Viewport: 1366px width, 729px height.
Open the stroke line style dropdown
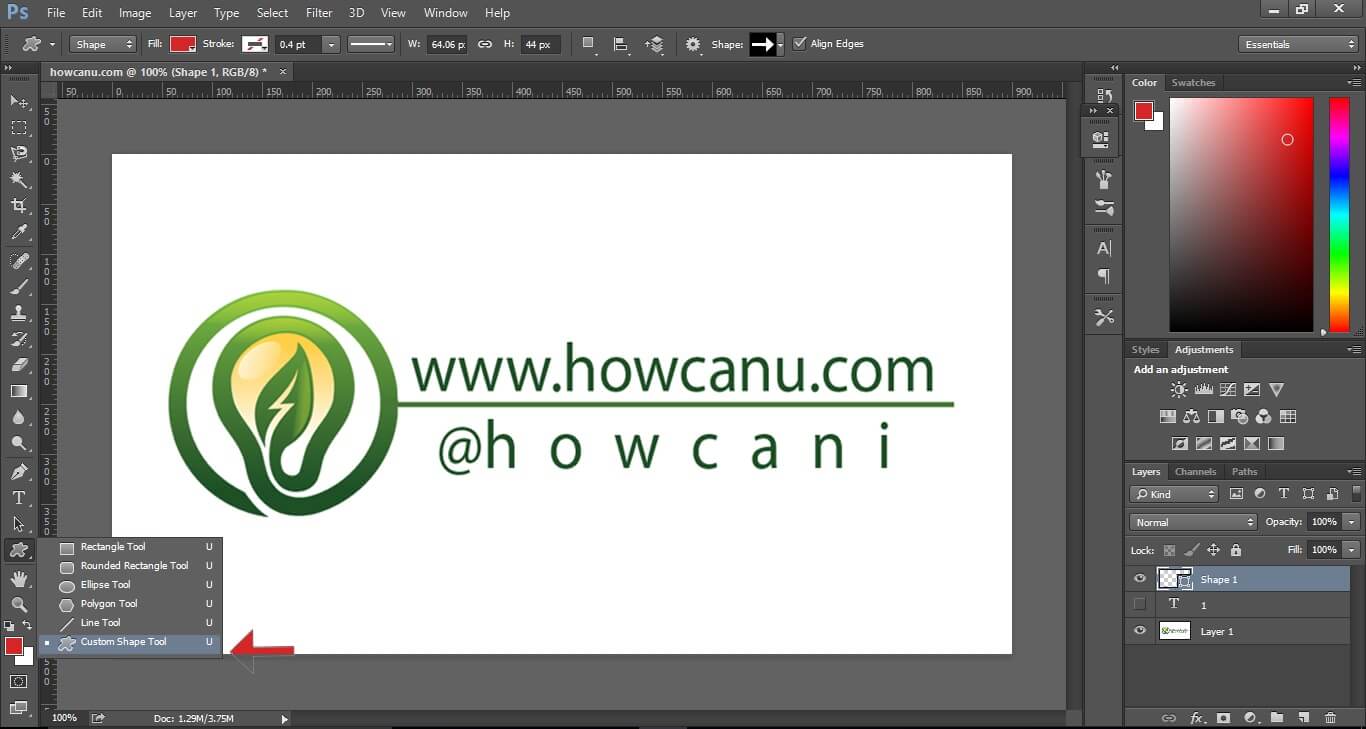point(369,44)
